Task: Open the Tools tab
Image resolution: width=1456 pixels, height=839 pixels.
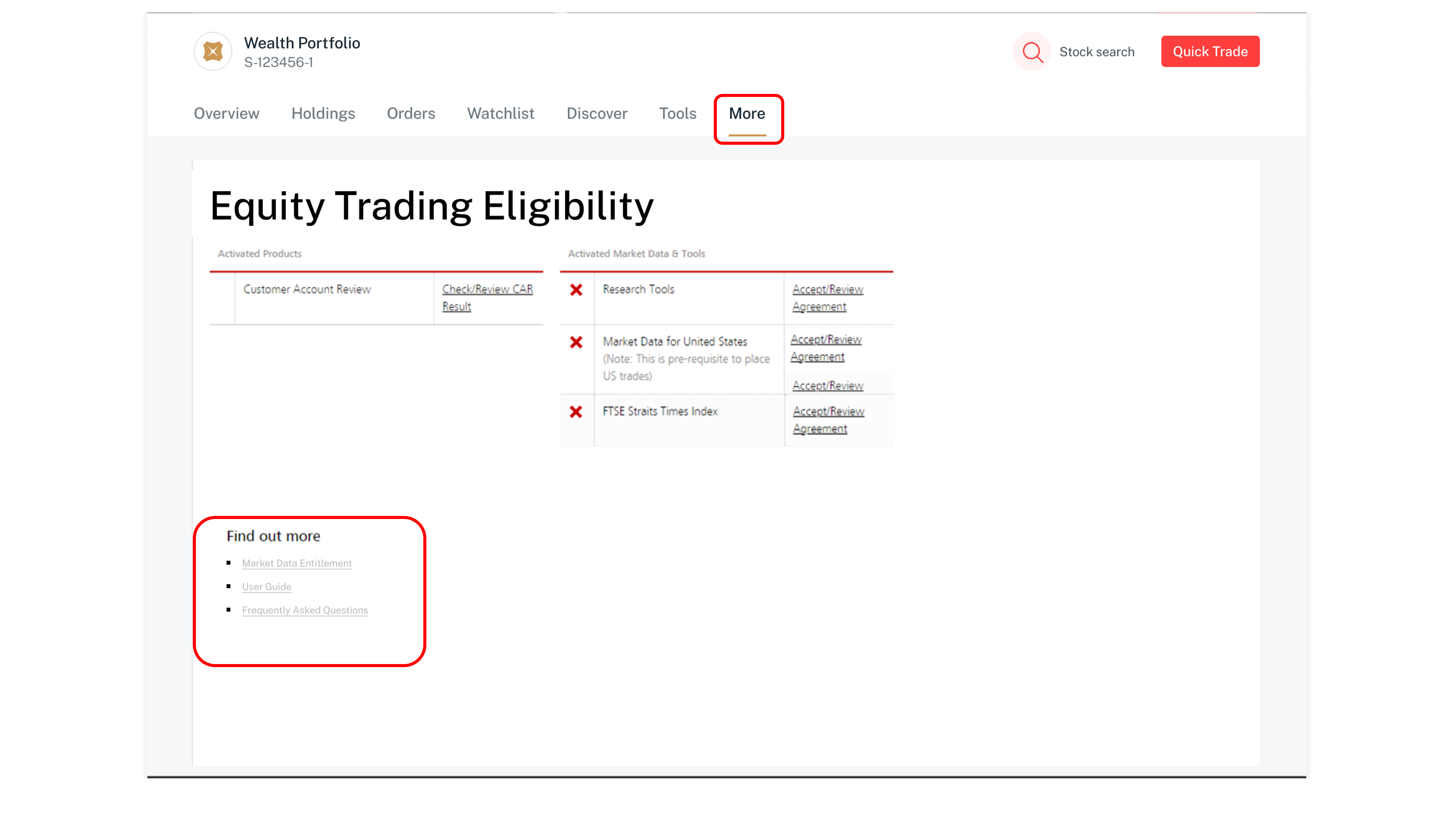Action: point(677,114)
